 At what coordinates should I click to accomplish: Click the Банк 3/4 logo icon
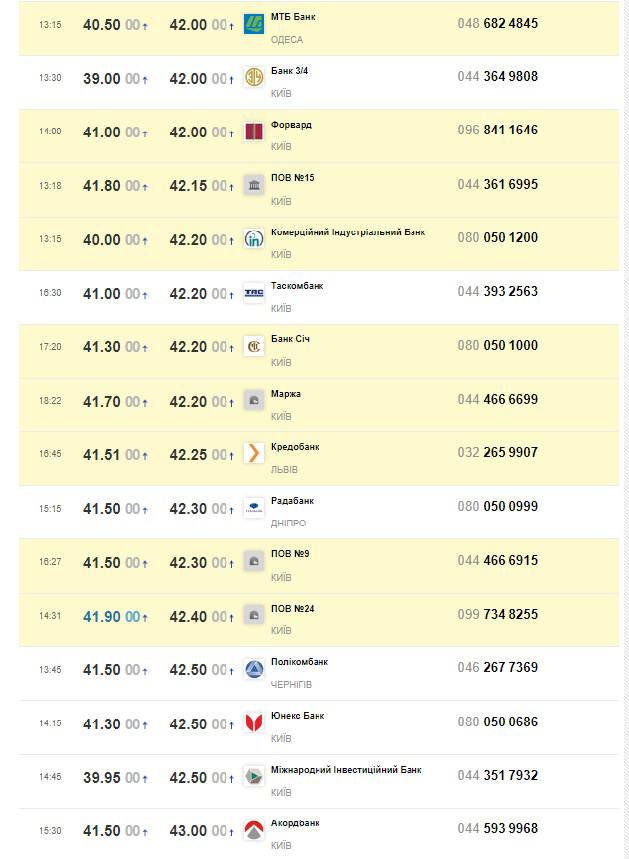tap(254, 78)
